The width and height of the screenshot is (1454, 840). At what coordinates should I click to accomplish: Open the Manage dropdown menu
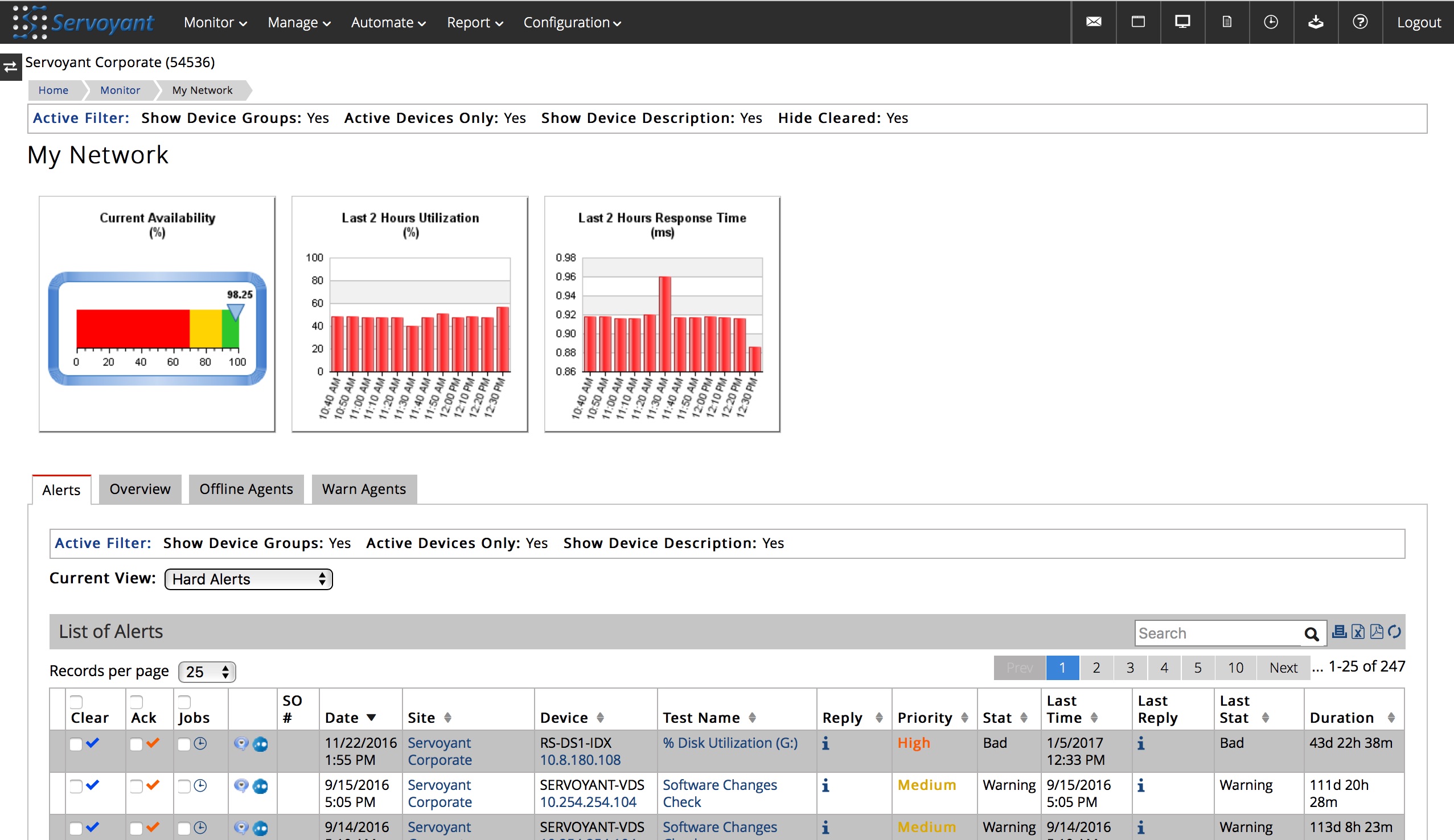click(x=299, y=23)
